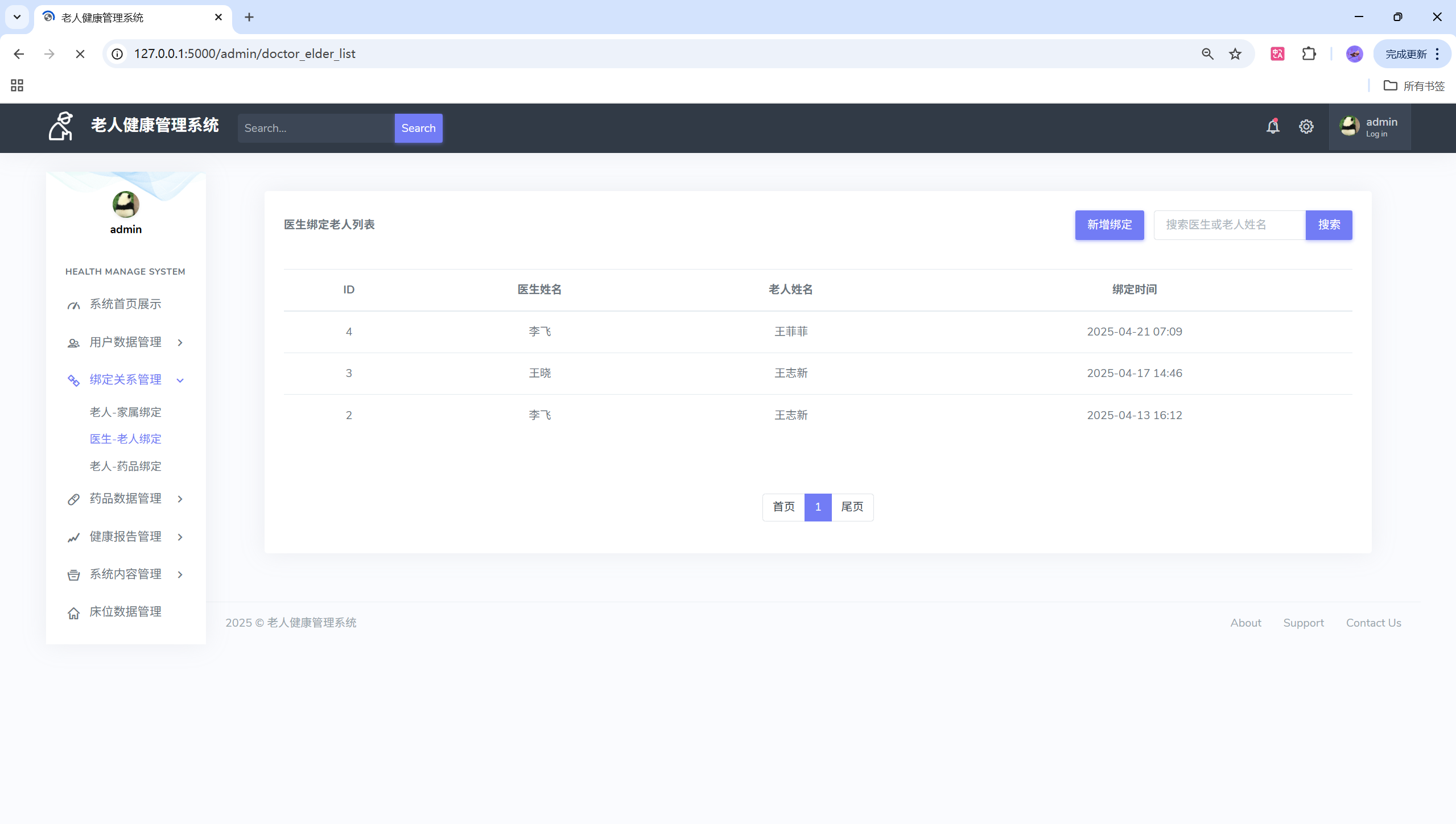Click the translate extension icon in toolbar
Image resolution: width=1456 pixels, height=824 pixels.
(x=1277, y=53)
